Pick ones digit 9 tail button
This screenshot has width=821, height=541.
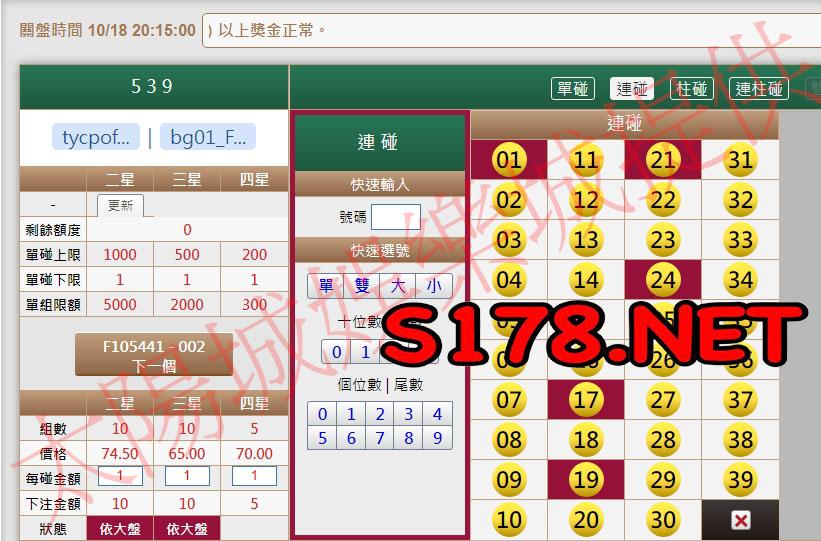coord(438,437)
